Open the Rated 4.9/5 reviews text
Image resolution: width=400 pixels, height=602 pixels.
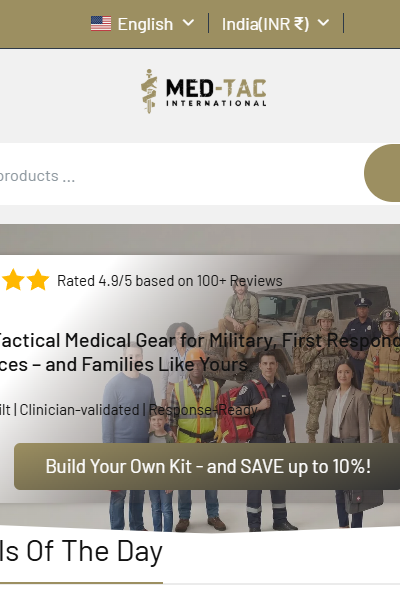coord(170,281)
